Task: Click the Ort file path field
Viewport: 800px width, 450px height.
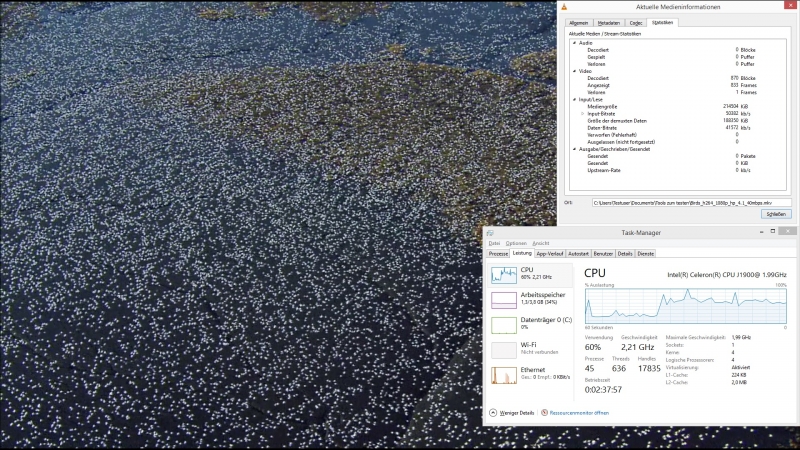Action: [691, 203]
